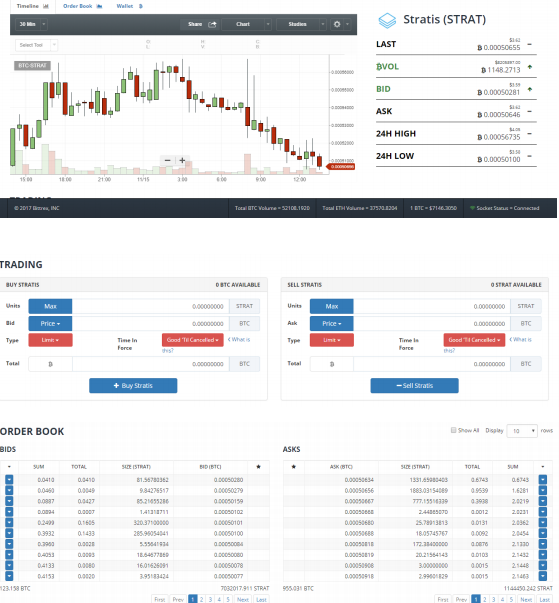Open the Select Tool dropdown
Viewport: 559px width, 603px height.
[36, 45]
